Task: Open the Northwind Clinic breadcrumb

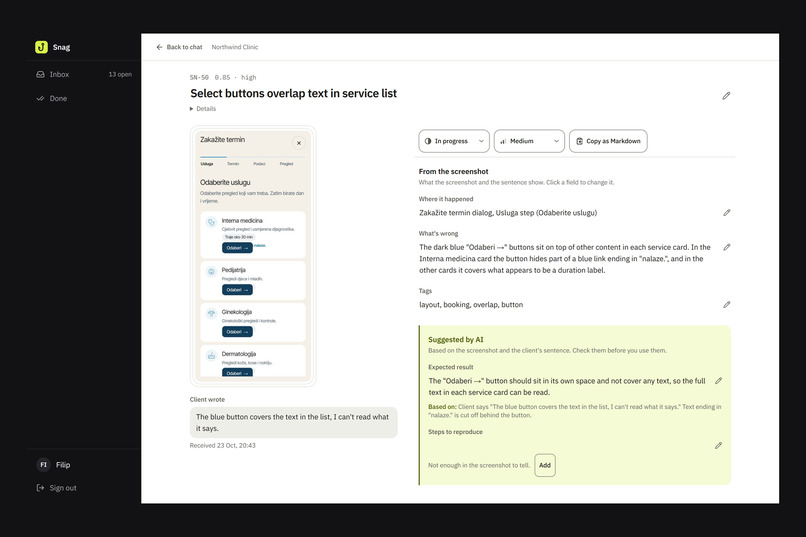Action: [x=235, y=47]
